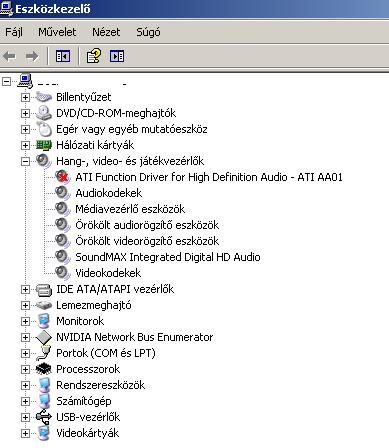Click the Videokártyák display icon
Screen dimensions: 389x448
coord(44,433)
